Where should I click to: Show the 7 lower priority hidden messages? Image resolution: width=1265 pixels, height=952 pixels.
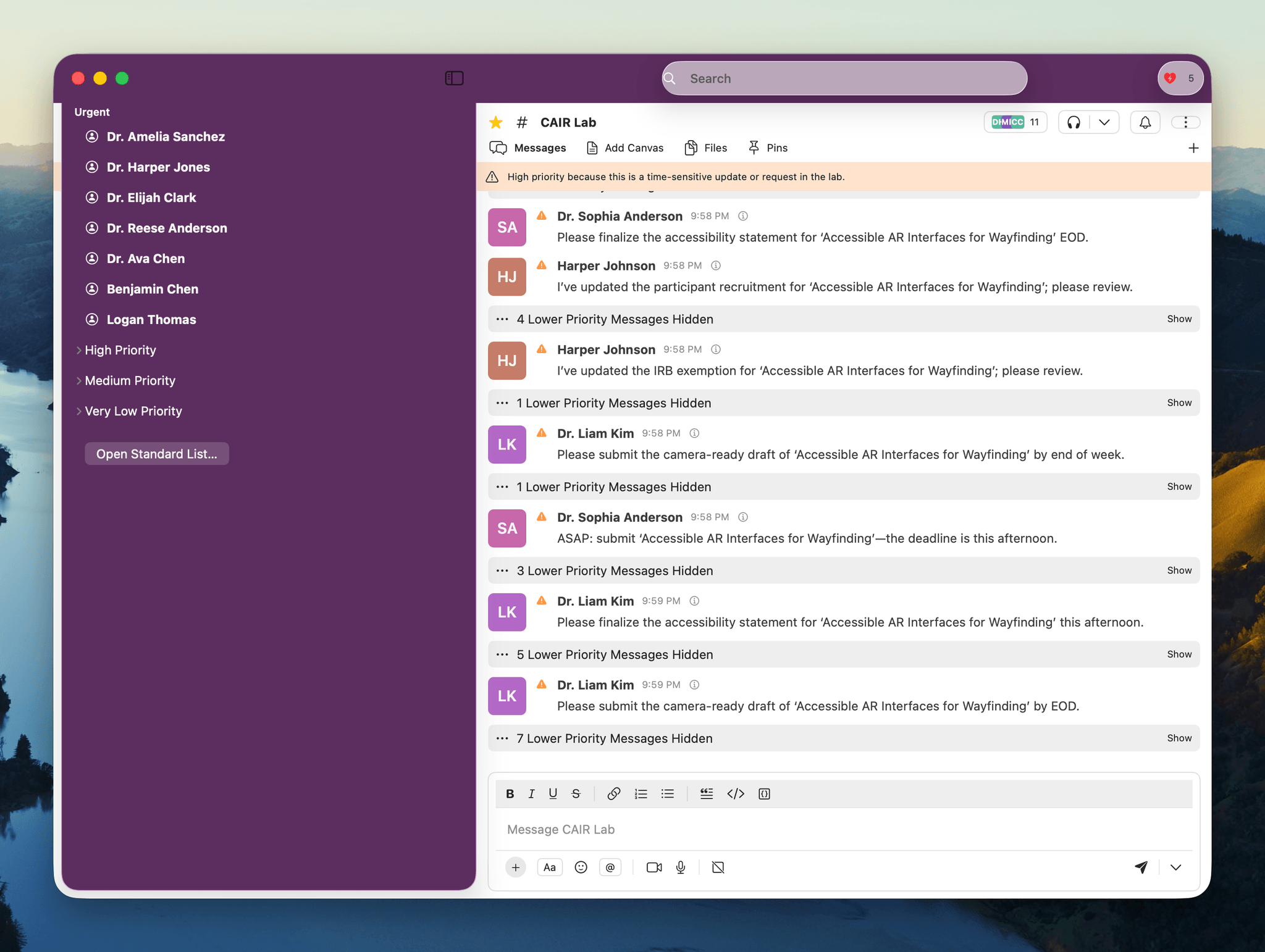1179,738
